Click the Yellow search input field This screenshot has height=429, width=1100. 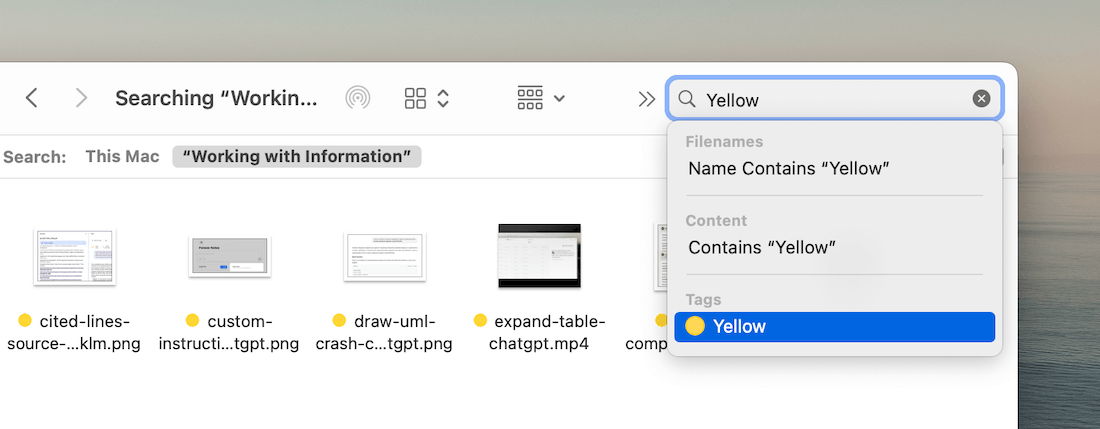pos(830,99)
